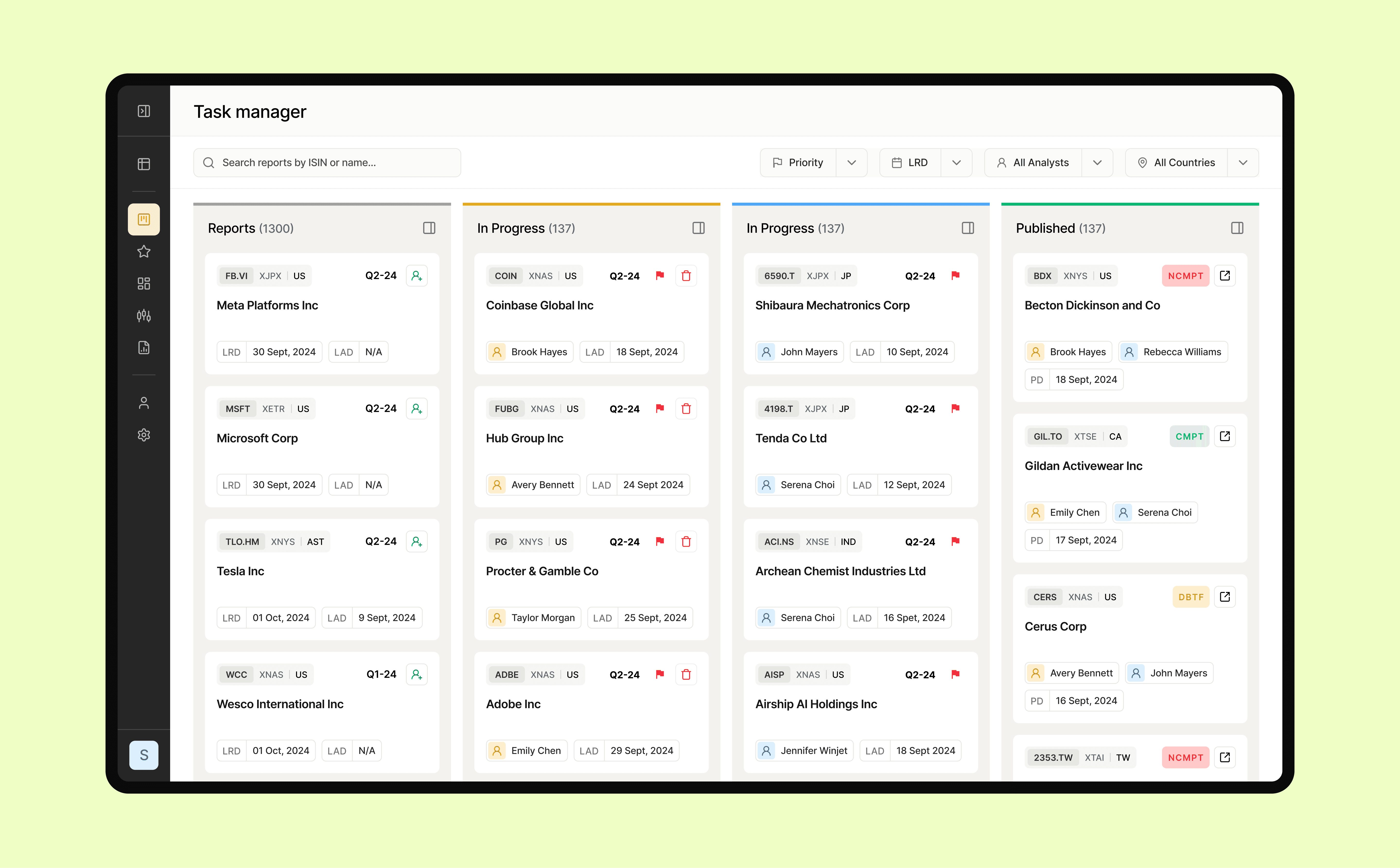Image resolution: width=1400 pixels, height=868 pixels.
Task: Click John Mayers on Shibaura card
Action: click(799, 352)
